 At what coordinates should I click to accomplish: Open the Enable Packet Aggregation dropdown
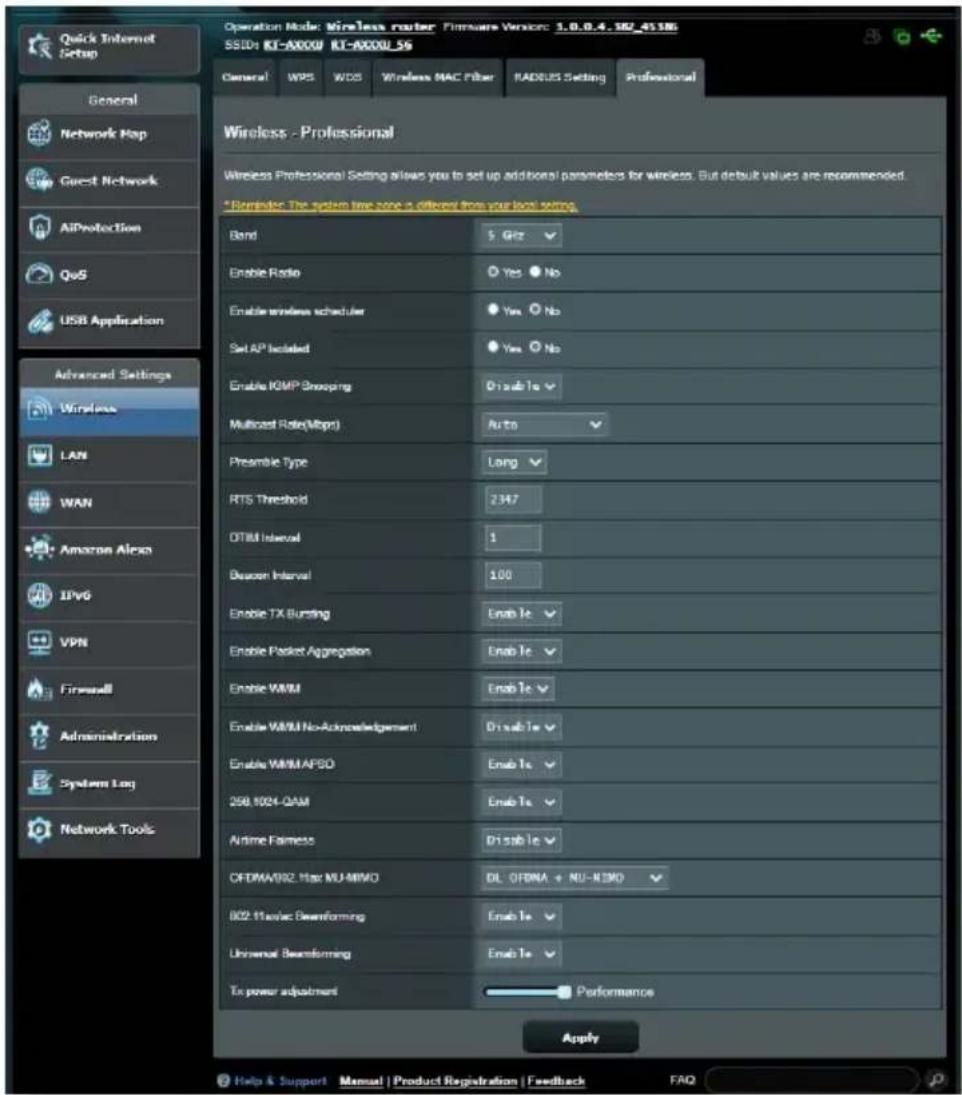[x=521, y=652]
